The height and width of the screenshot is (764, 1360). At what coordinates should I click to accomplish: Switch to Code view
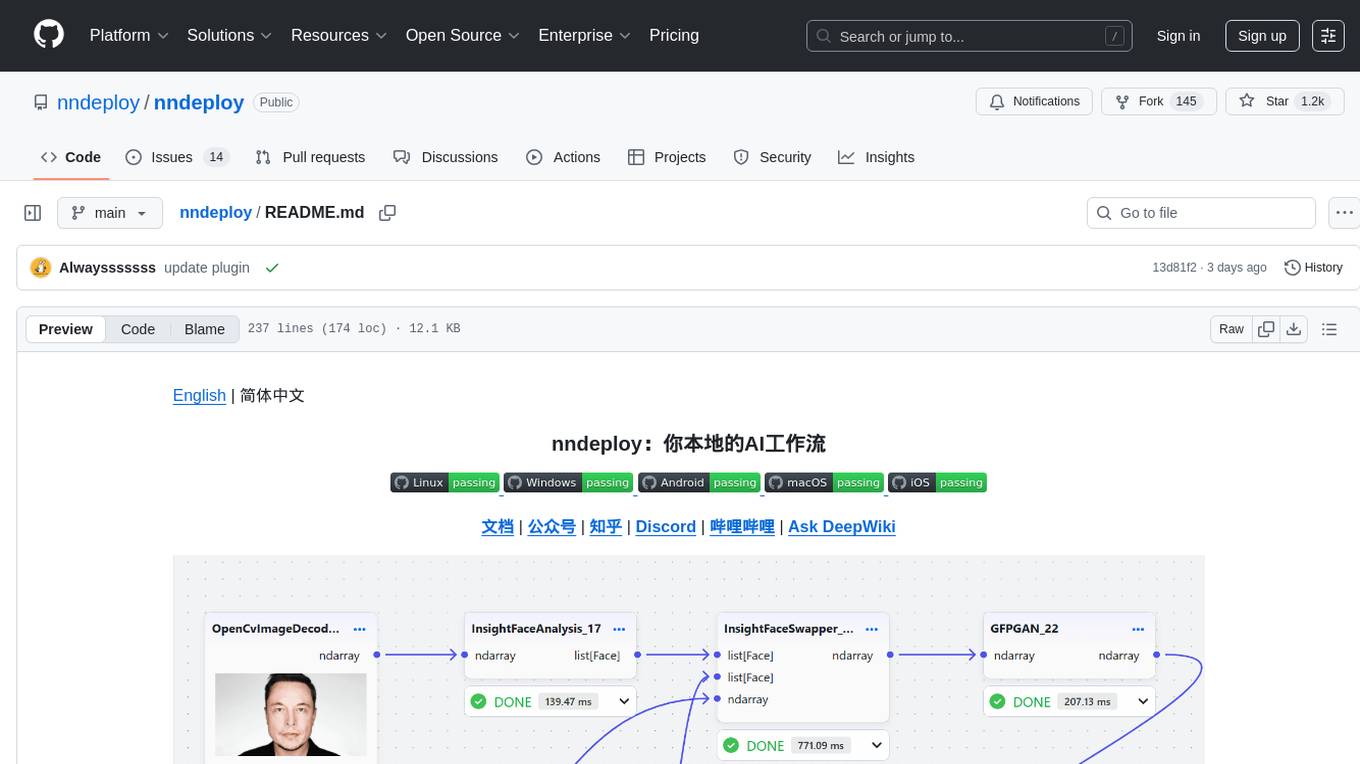(138, 329)
